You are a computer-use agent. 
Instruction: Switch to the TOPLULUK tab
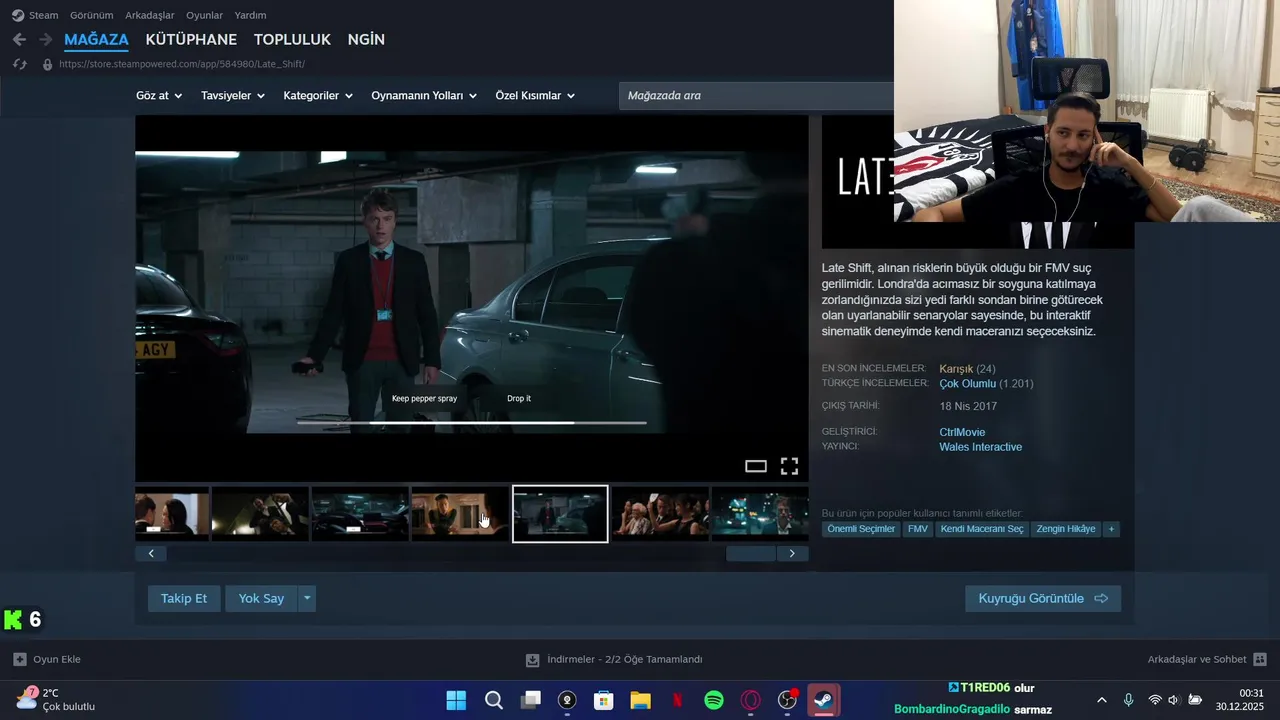[x=292, y=40]
